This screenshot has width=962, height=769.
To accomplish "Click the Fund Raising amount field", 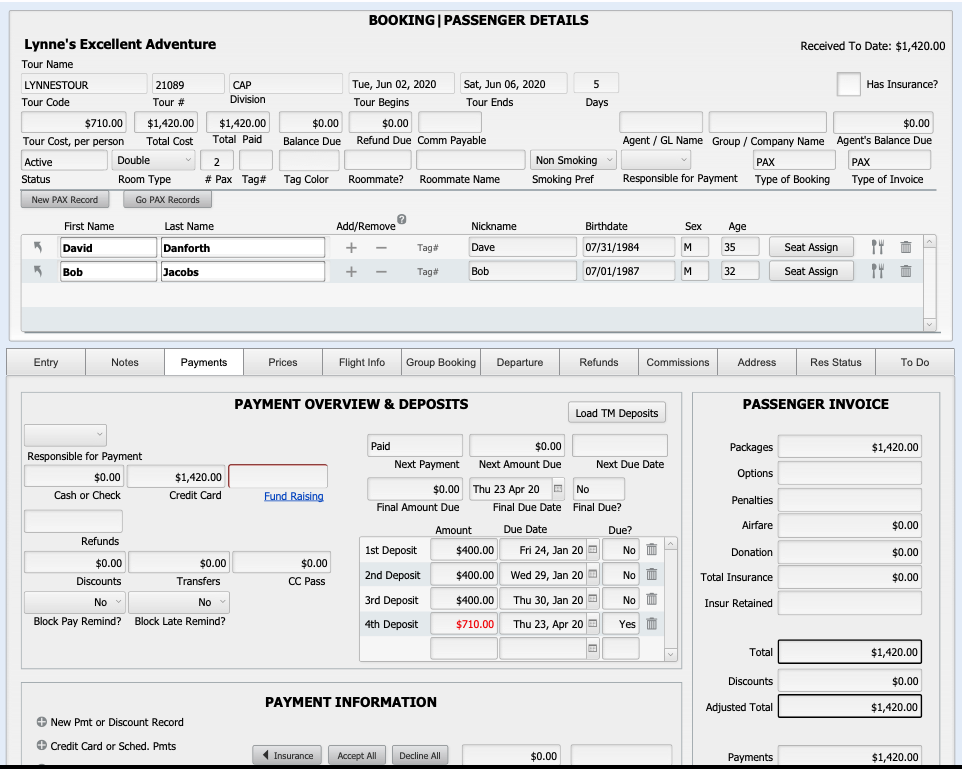I will tap(278, 476).
